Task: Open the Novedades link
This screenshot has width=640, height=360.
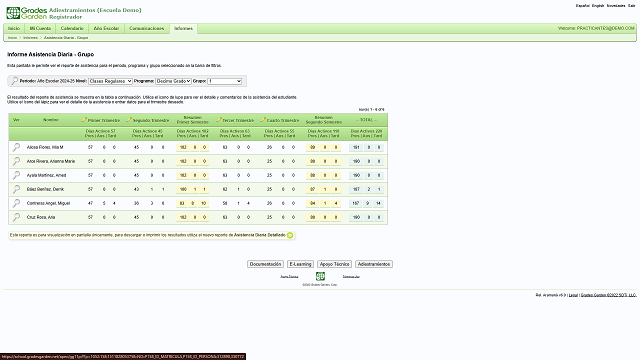Action: coord(616,6)
